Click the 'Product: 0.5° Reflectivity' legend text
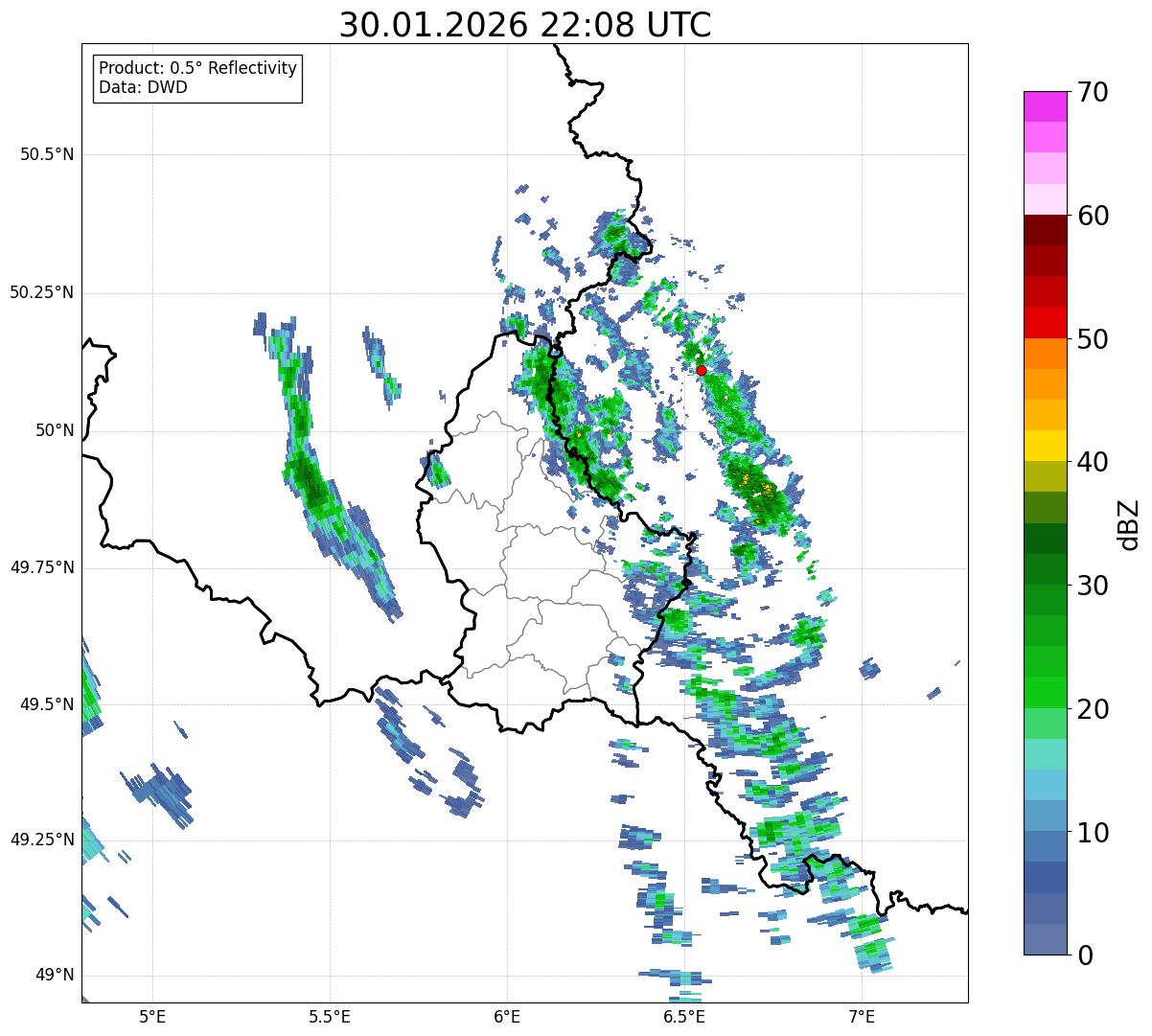Viewport: 1152px width, 1036px height. click(198, 69)
